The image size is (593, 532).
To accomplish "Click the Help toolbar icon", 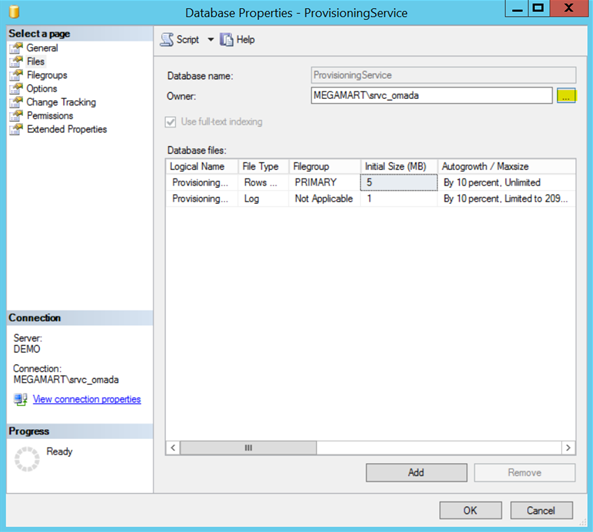I will [227, 40].
